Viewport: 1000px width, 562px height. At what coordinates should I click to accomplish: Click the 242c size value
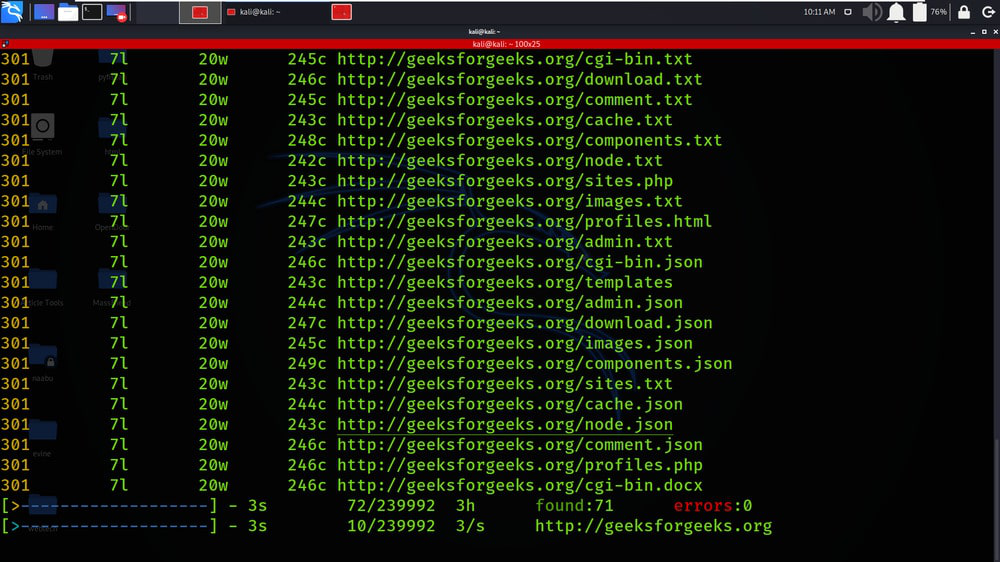[307, 161]
